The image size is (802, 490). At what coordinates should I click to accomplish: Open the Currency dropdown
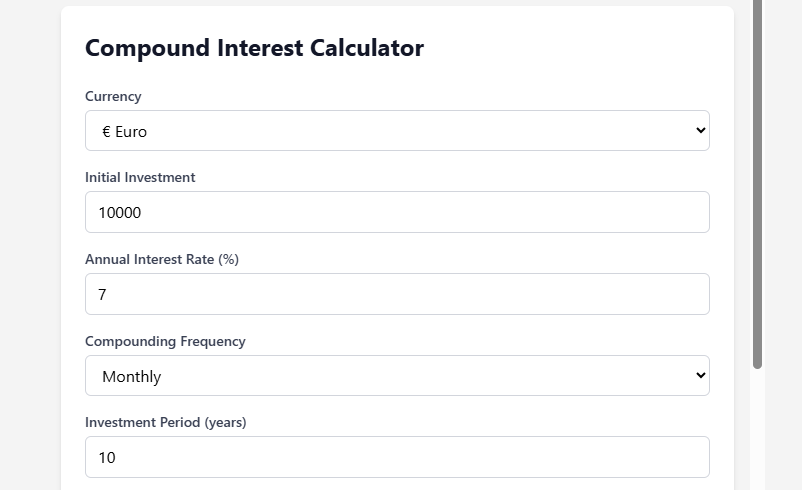coord(397,131)
